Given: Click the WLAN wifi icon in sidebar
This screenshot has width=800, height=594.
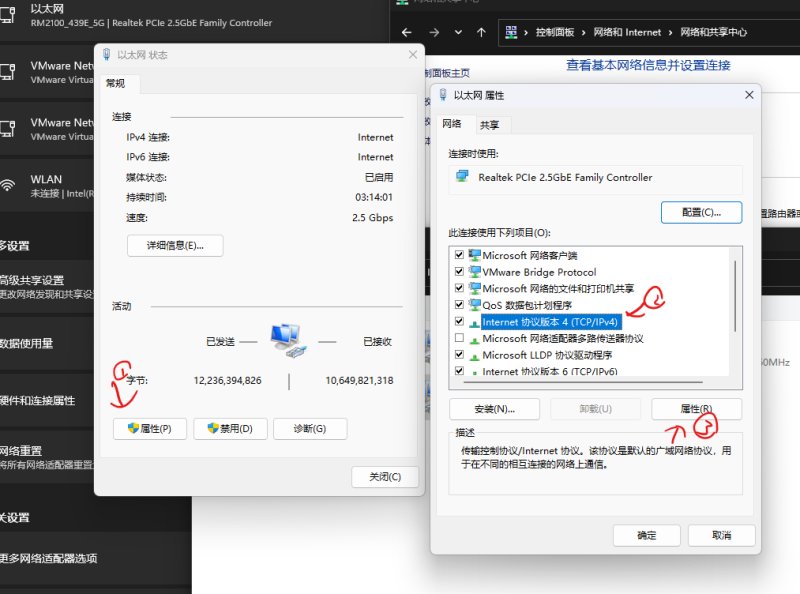Looking at the screenshot, I should [7, 185].
